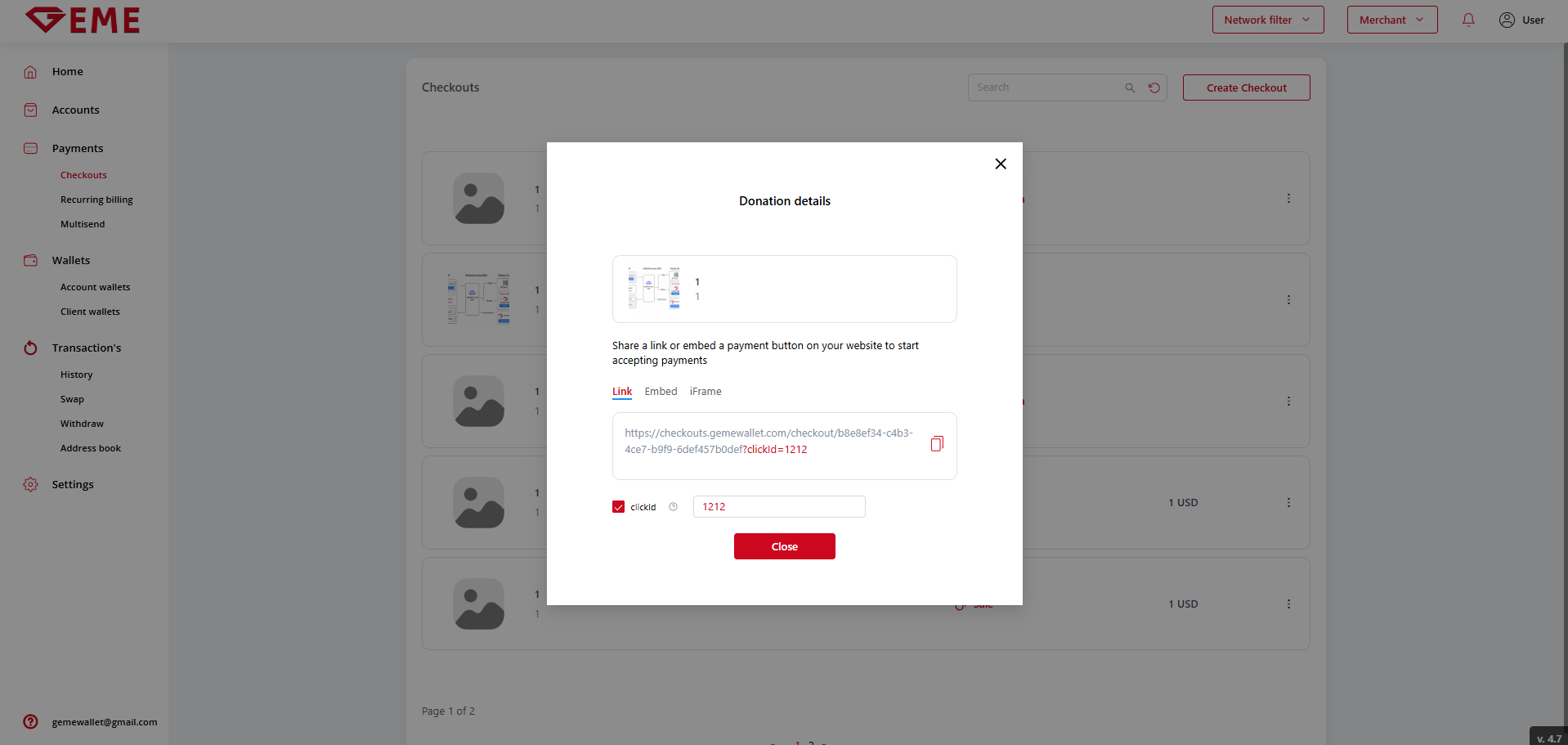Viewport: 1568px width, 745px height.
Task: Click the Settings gear icon
Action: 30,485
